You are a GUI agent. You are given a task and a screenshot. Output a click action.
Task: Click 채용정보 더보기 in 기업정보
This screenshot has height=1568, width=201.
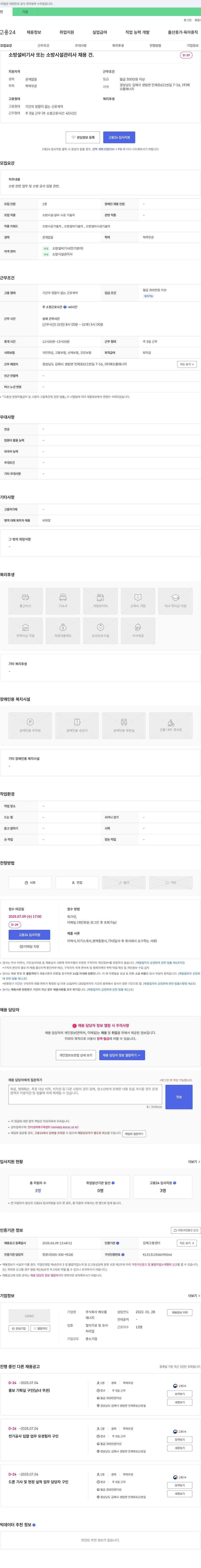[x=180, y=1312]
